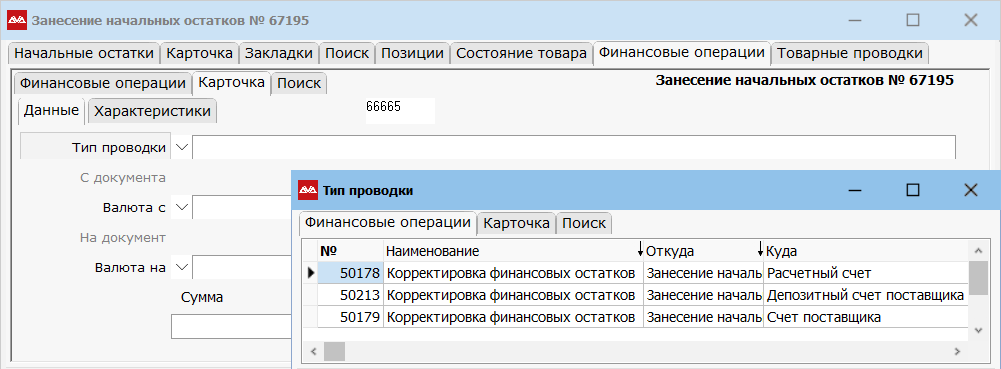Image resolution: width=1001 pixels, height=369 pixels.
Task: Switch to the Характеристики sub-tab
Action: [152, 111]
